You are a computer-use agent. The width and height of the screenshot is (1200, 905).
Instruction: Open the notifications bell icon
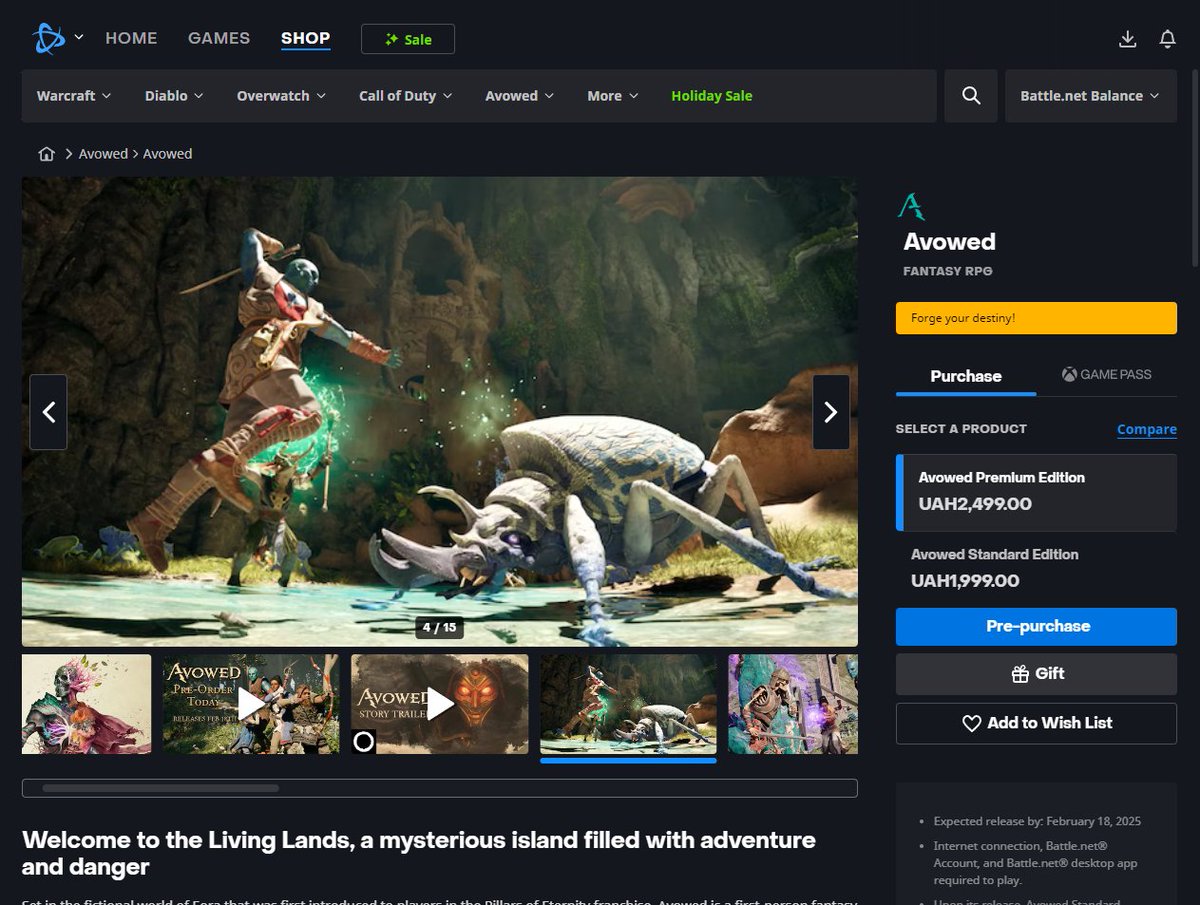[1167, 39]
